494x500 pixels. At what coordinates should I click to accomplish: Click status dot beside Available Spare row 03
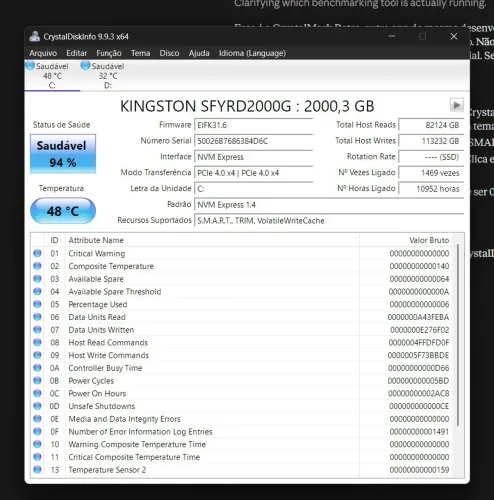tap(37, 279)
